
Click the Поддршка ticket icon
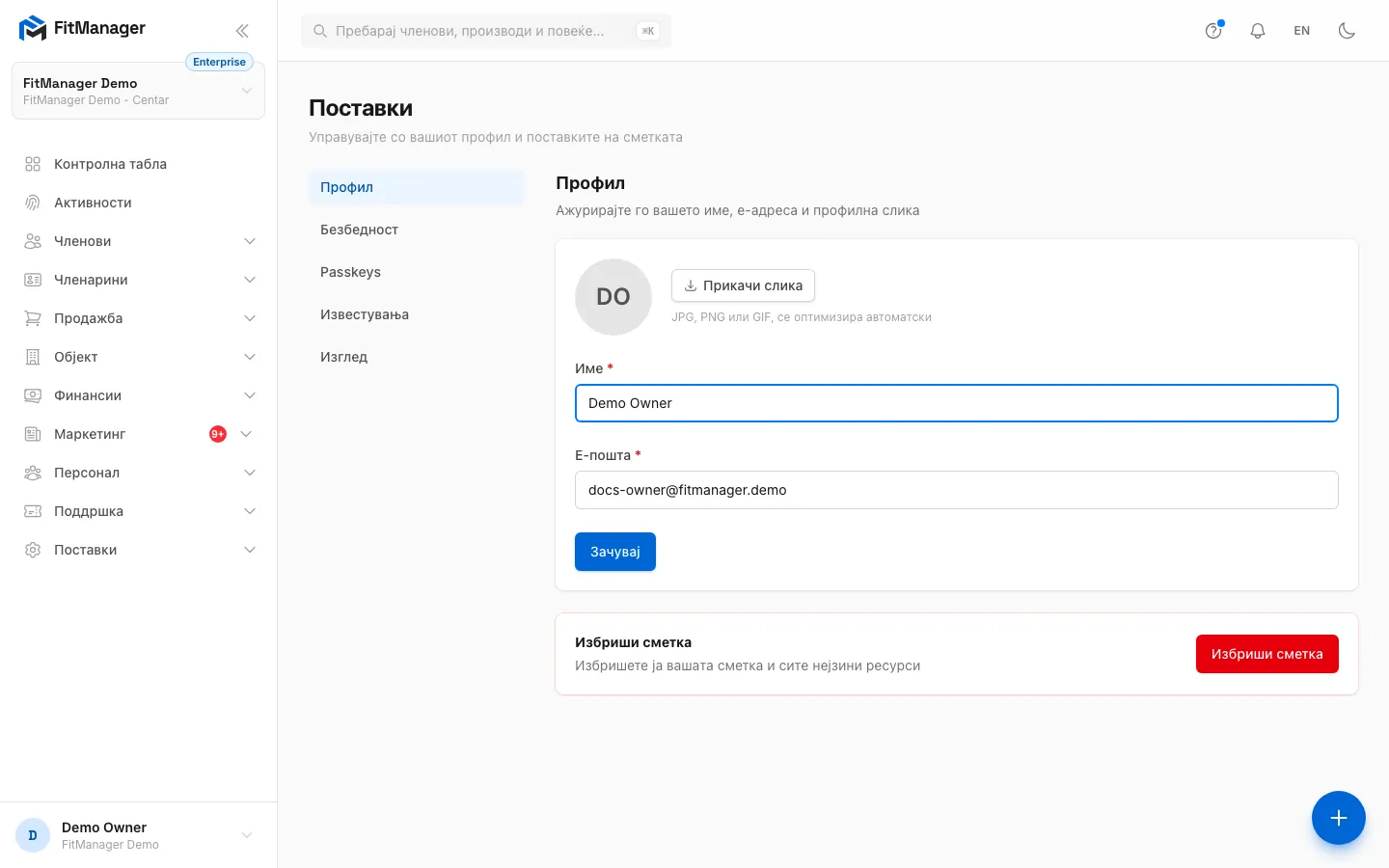pos(33,511)
